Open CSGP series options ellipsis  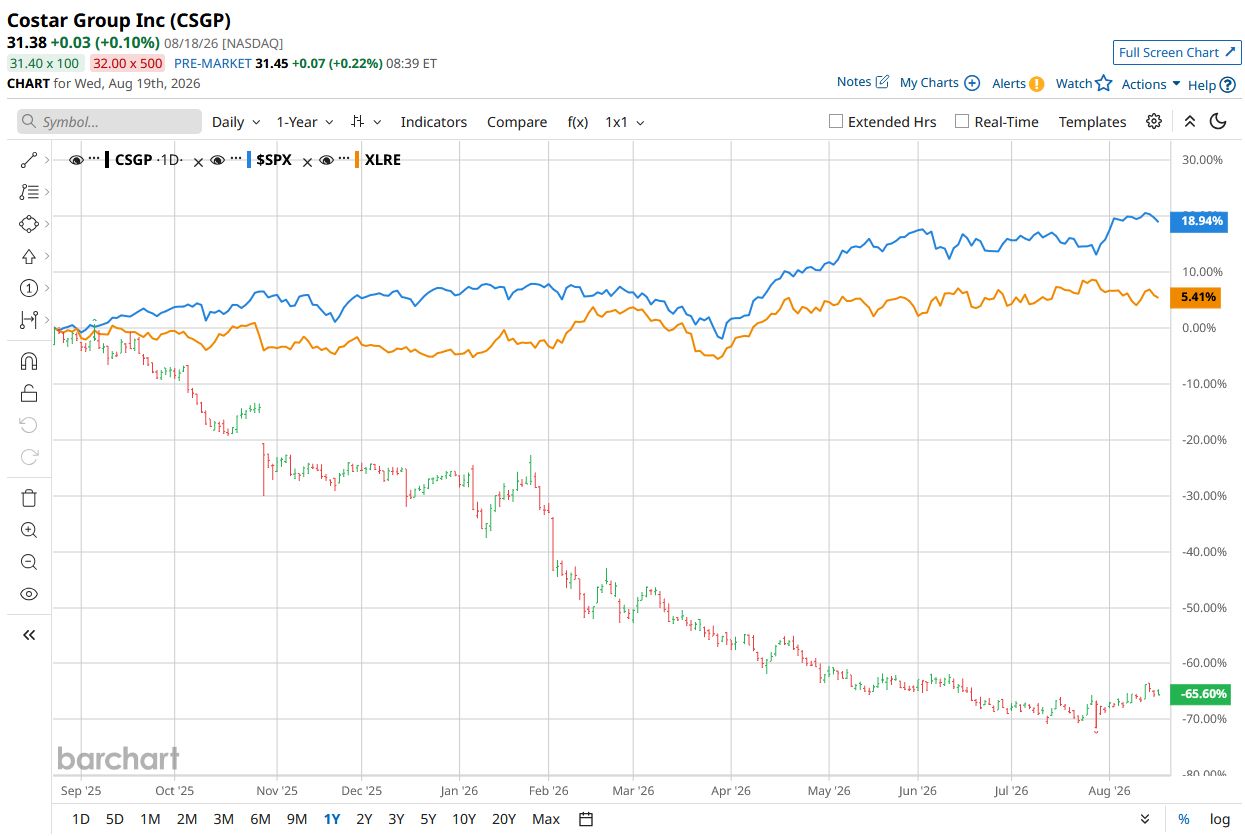tap(94, 160)
